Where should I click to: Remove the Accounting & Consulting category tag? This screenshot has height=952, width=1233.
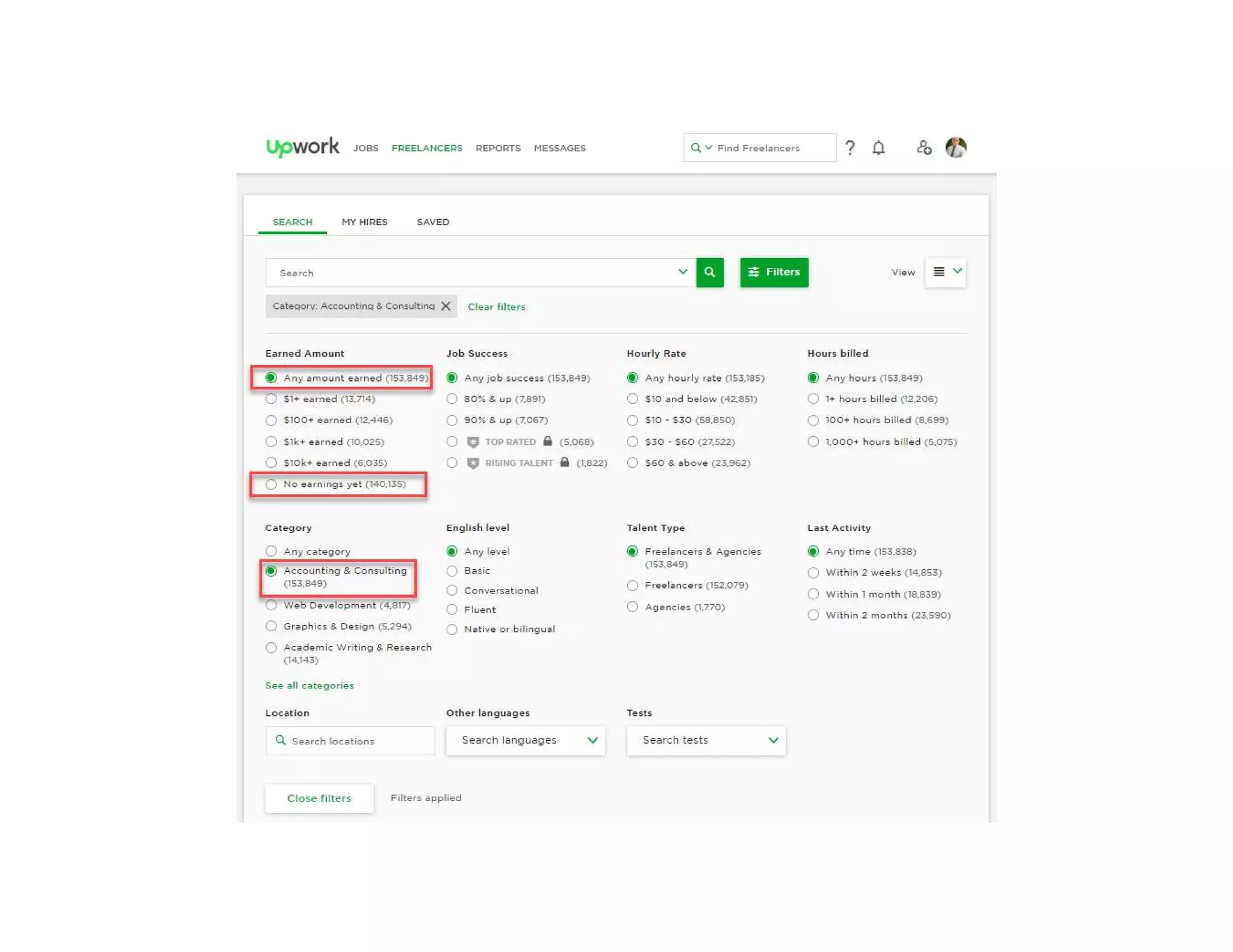[x=446, y=306]
